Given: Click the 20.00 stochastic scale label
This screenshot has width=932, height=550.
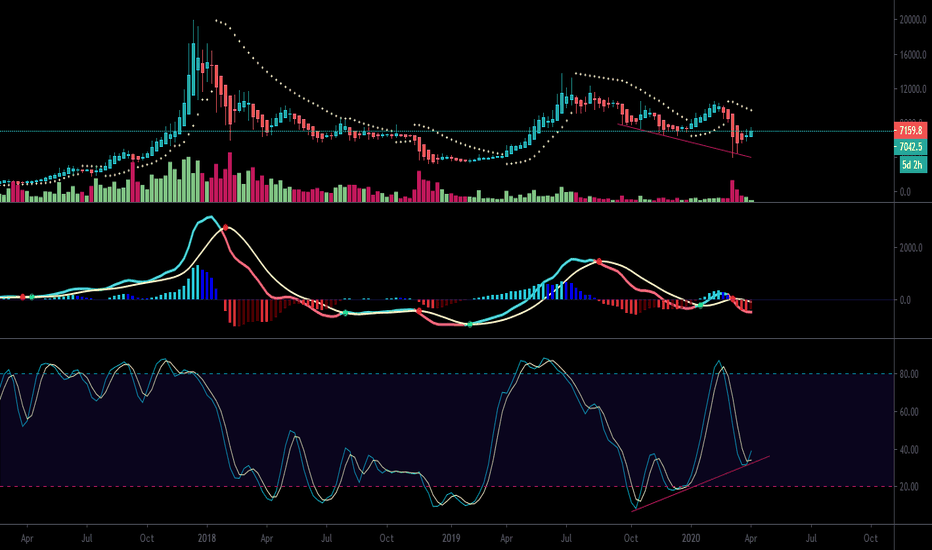Looking at the screenshot, I should tap(909, 486).
